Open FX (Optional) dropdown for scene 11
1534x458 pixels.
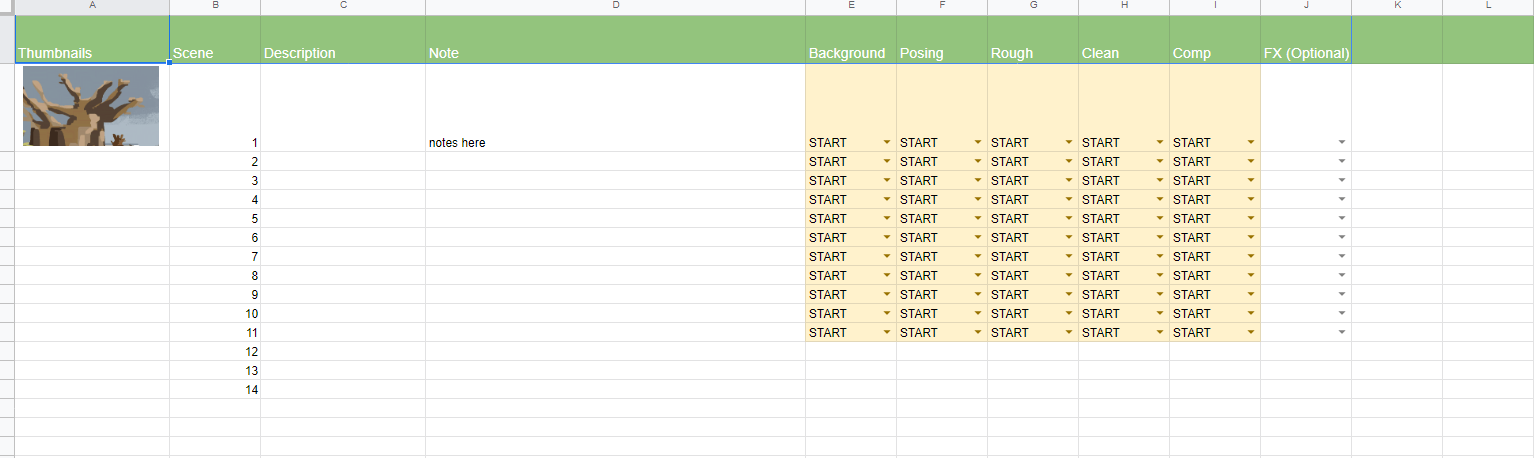[x=1341, y=333]
